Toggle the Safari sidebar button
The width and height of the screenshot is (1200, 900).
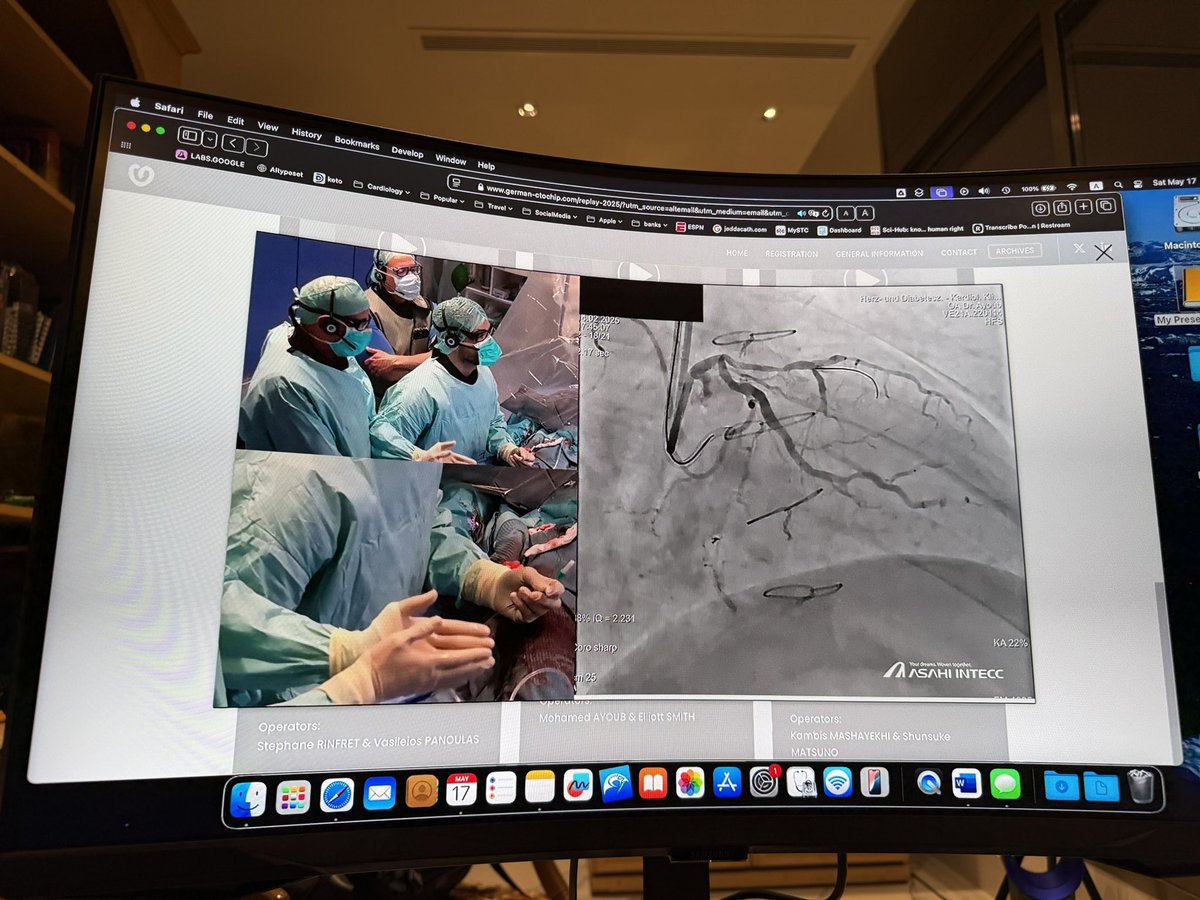191,135
